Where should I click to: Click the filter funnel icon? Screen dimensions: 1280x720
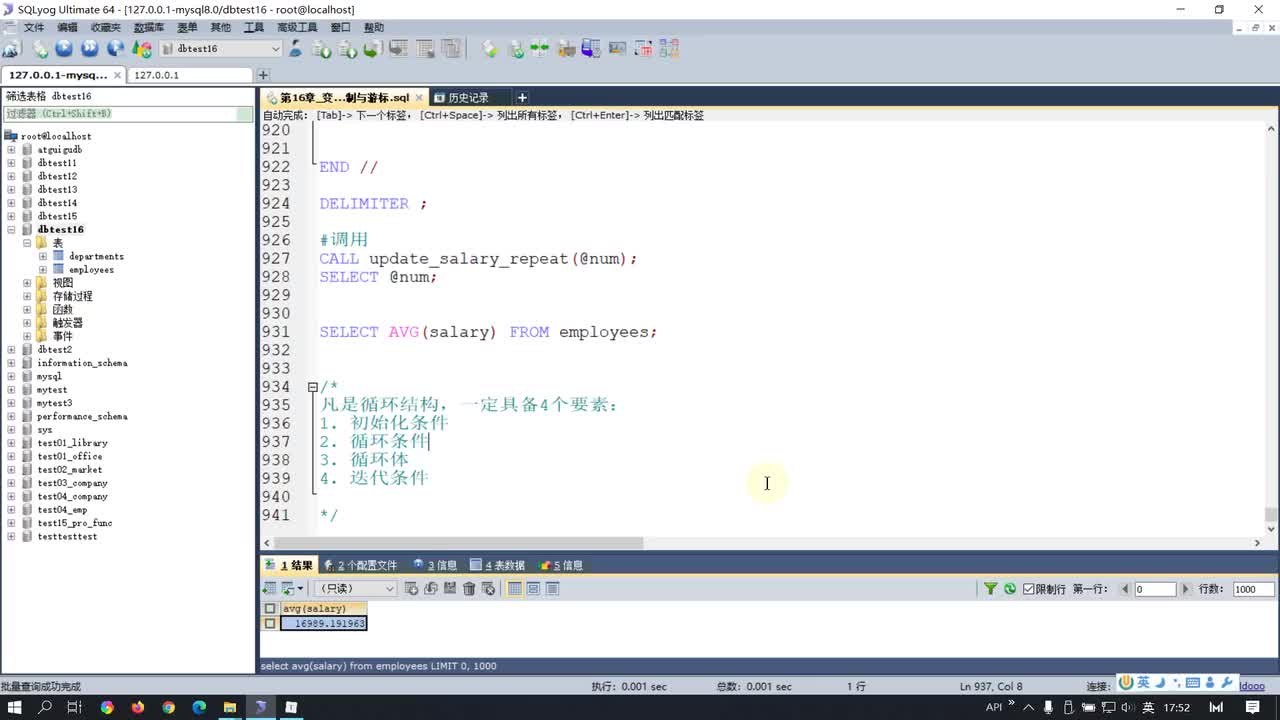991,589
